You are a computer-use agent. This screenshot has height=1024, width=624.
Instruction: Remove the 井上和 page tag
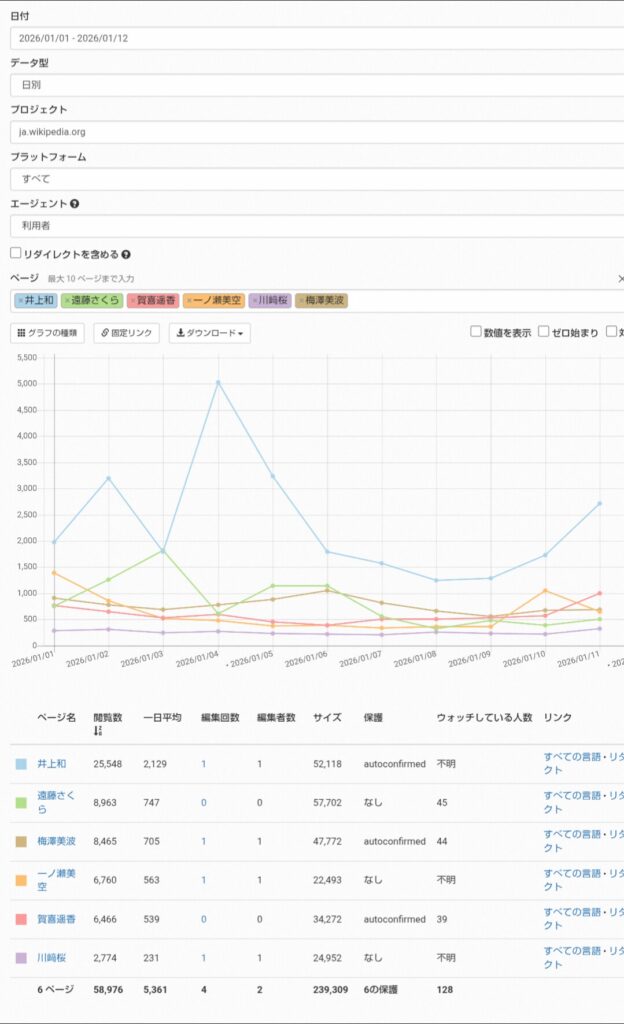pos(20,300)
